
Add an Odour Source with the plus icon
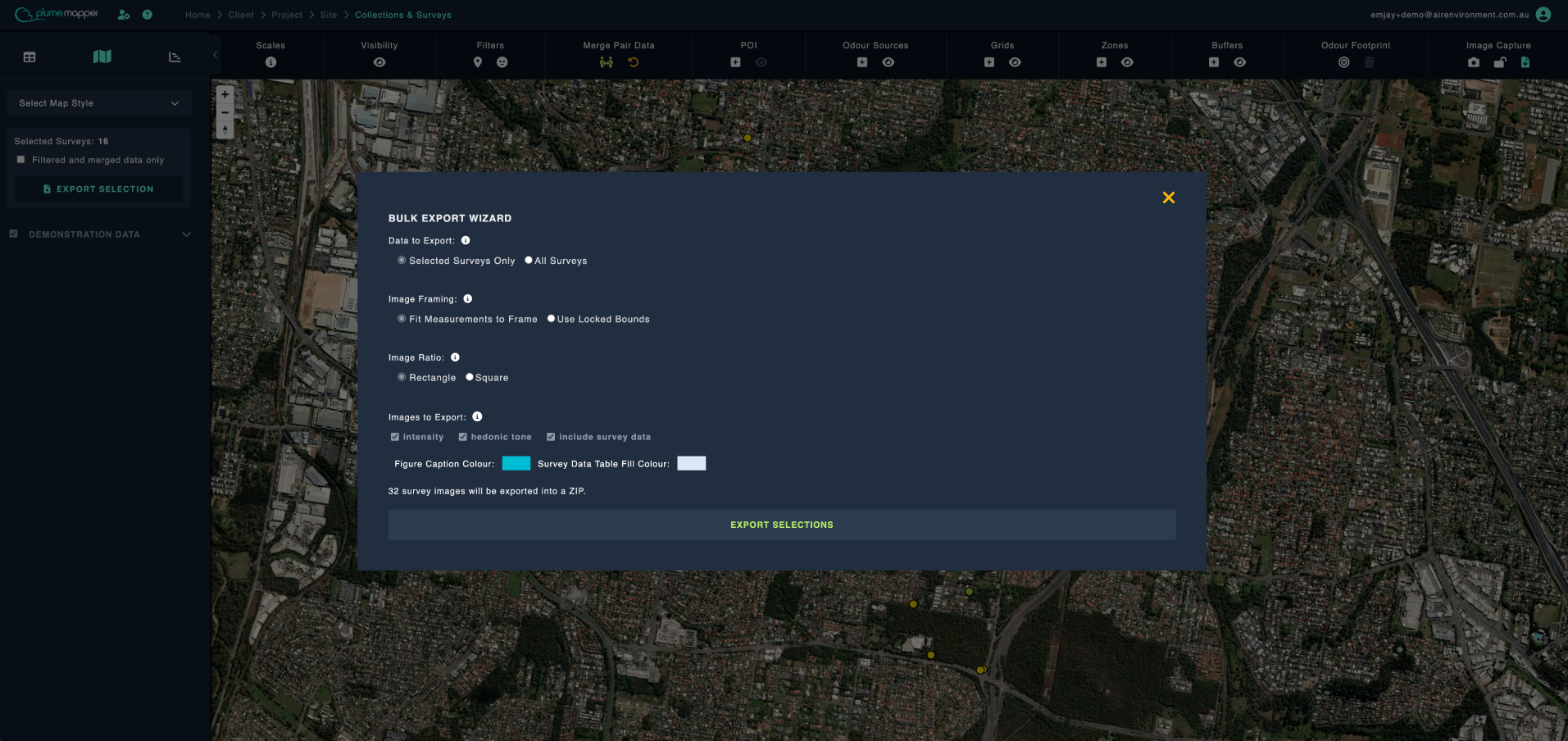[862, 62]
